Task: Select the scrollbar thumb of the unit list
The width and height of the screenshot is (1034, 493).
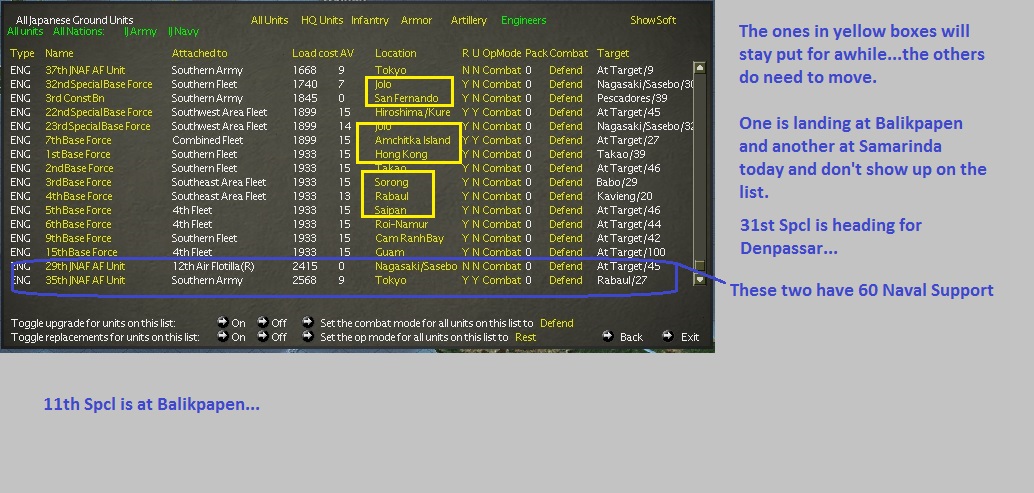Action: click(700, 266)
